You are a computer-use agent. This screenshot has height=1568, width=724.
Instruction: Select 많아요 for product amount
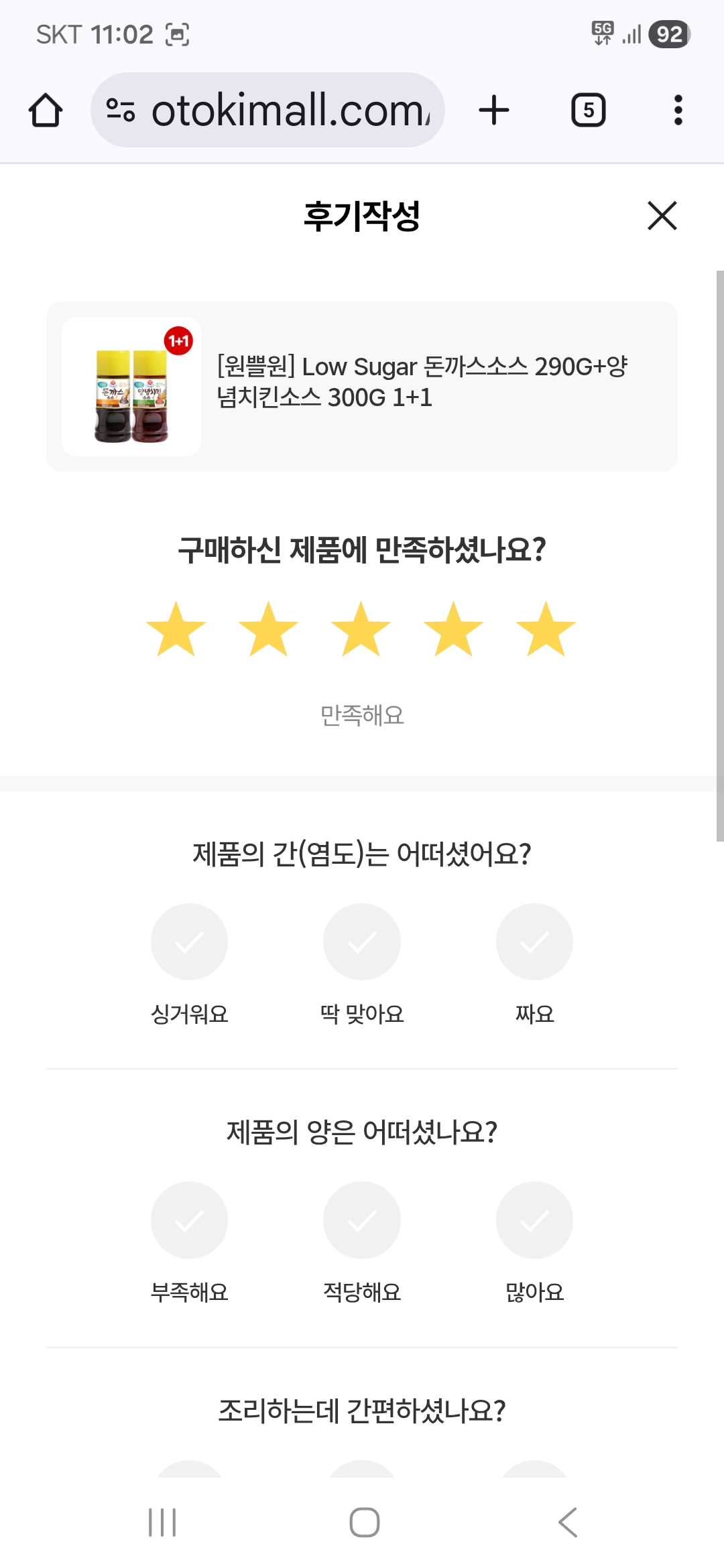click(x=534, y=1220)
